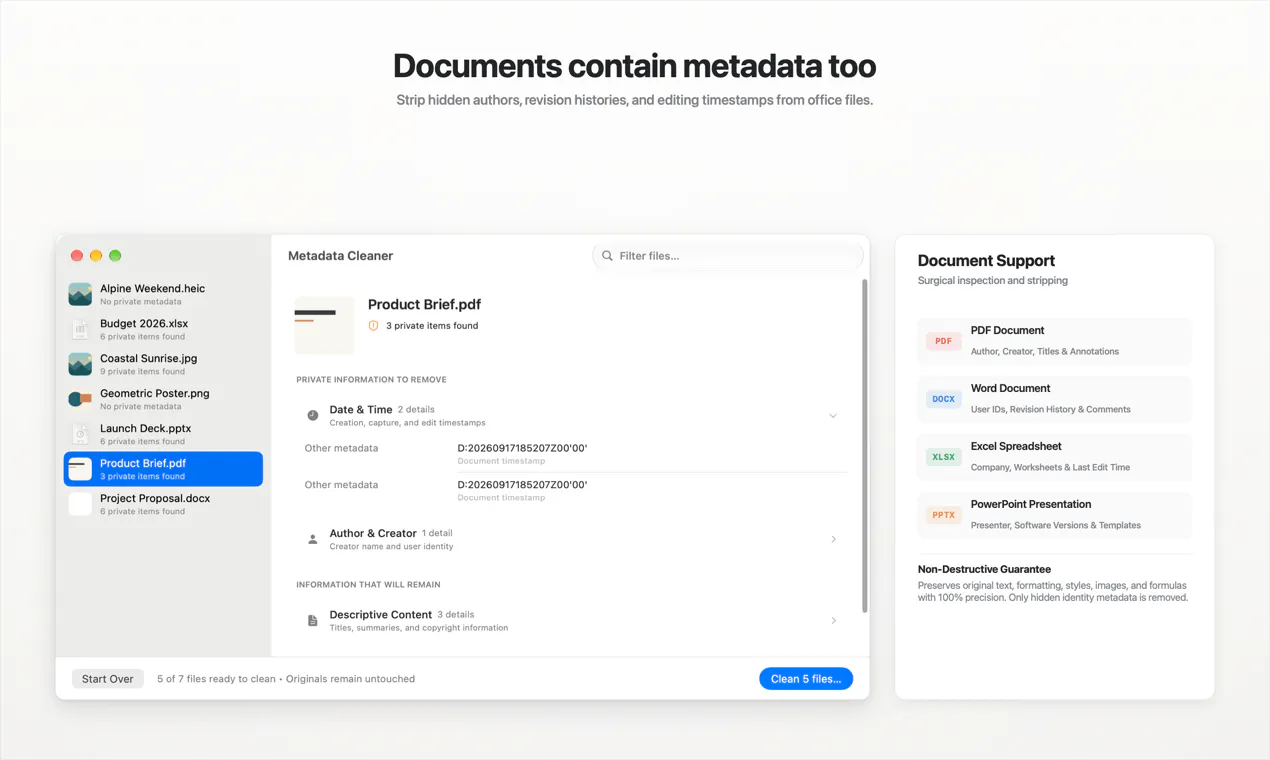Select Budget 2026.xlsx in the file list
1270x760 pixels.
163,329
